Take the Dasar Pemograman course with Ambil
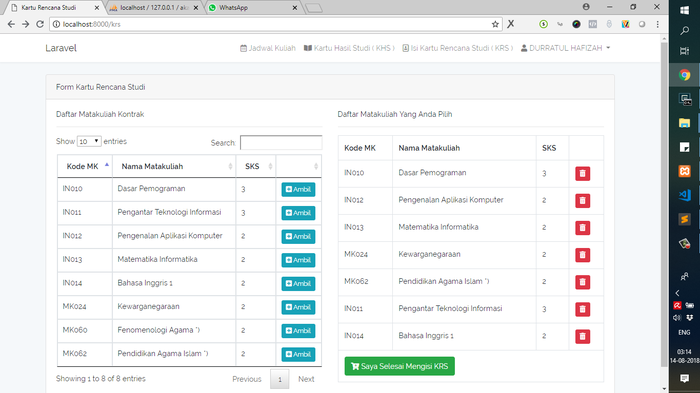The image size is (700, 393). click(x=298, y=189)
